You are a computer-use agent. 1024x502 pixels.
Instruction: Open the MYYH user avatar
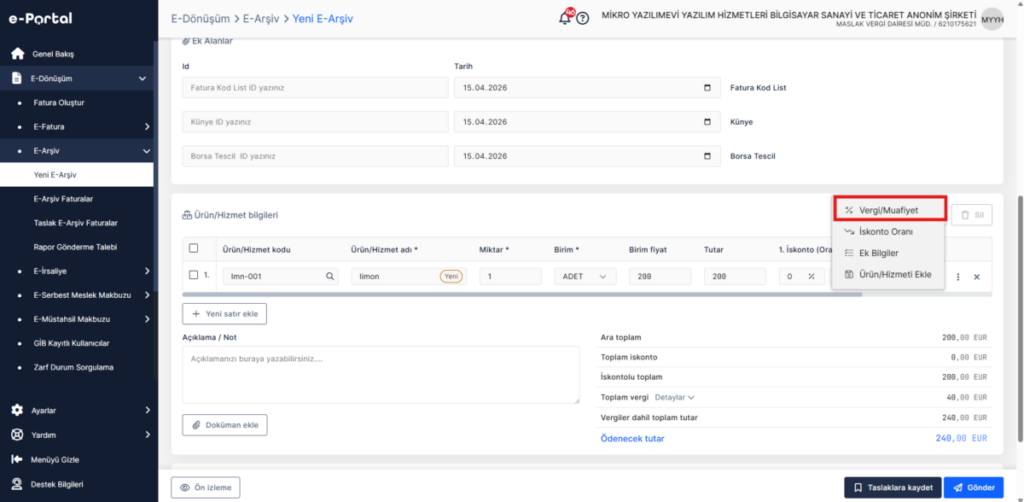click(992, 19)
